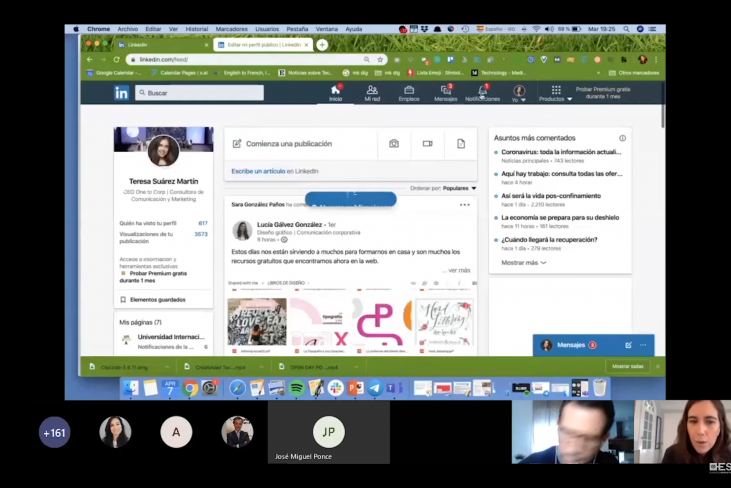Open Google Calendar bookmark
The image size is (731, 488).
(114, 73)
